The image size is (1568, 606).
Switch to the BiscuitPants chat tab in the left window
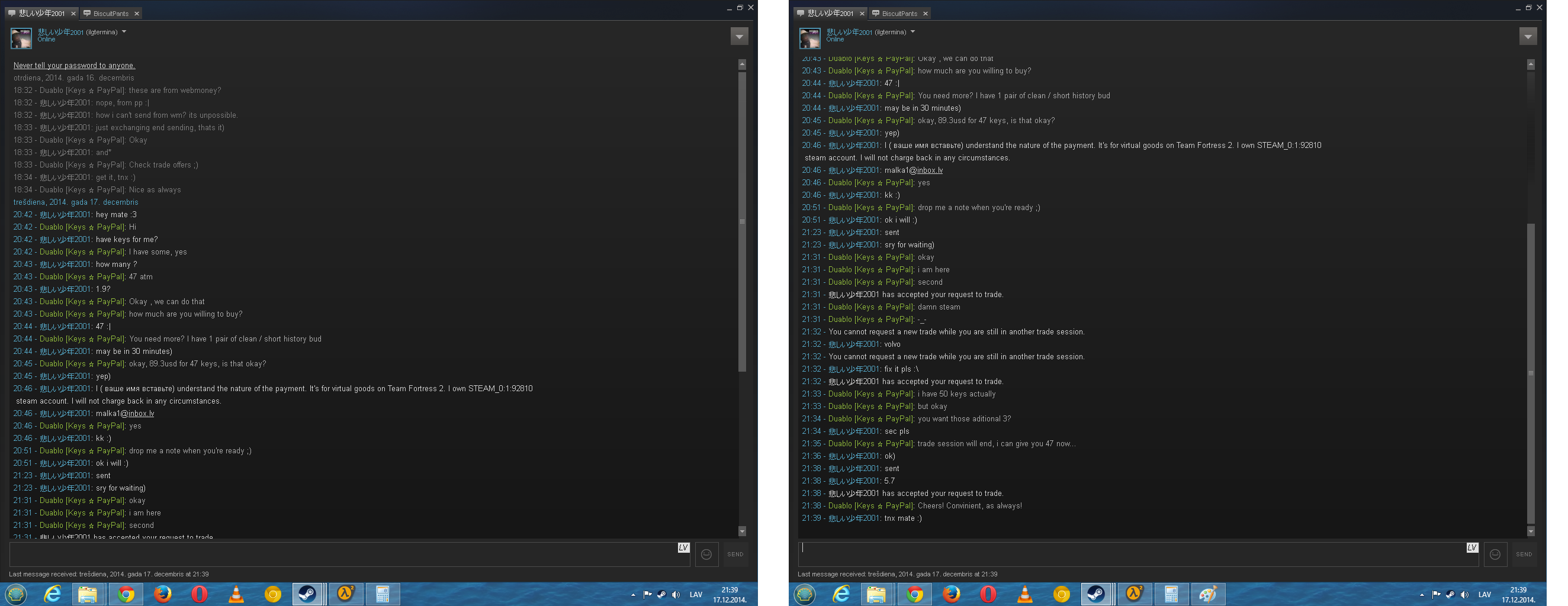110,14
